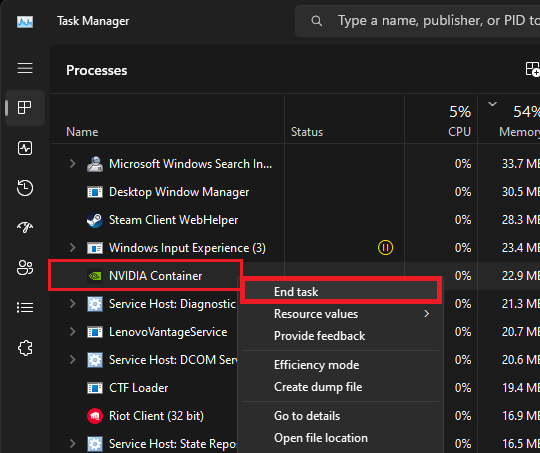
Task: Click the Run new task icon
Action: click(x=532, y=69)
